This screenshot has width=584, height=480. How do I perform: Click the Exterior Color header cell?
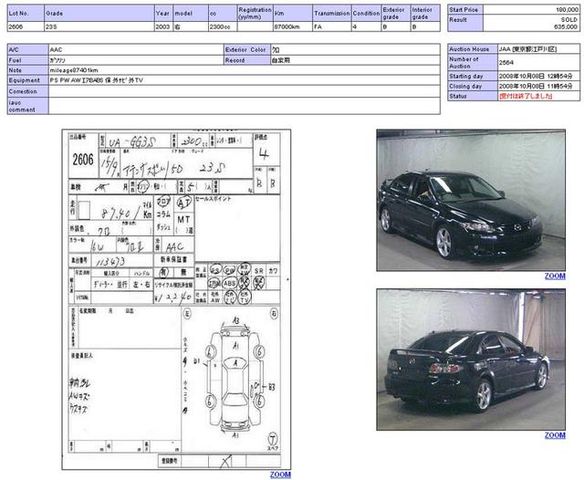tap(247, 50)
